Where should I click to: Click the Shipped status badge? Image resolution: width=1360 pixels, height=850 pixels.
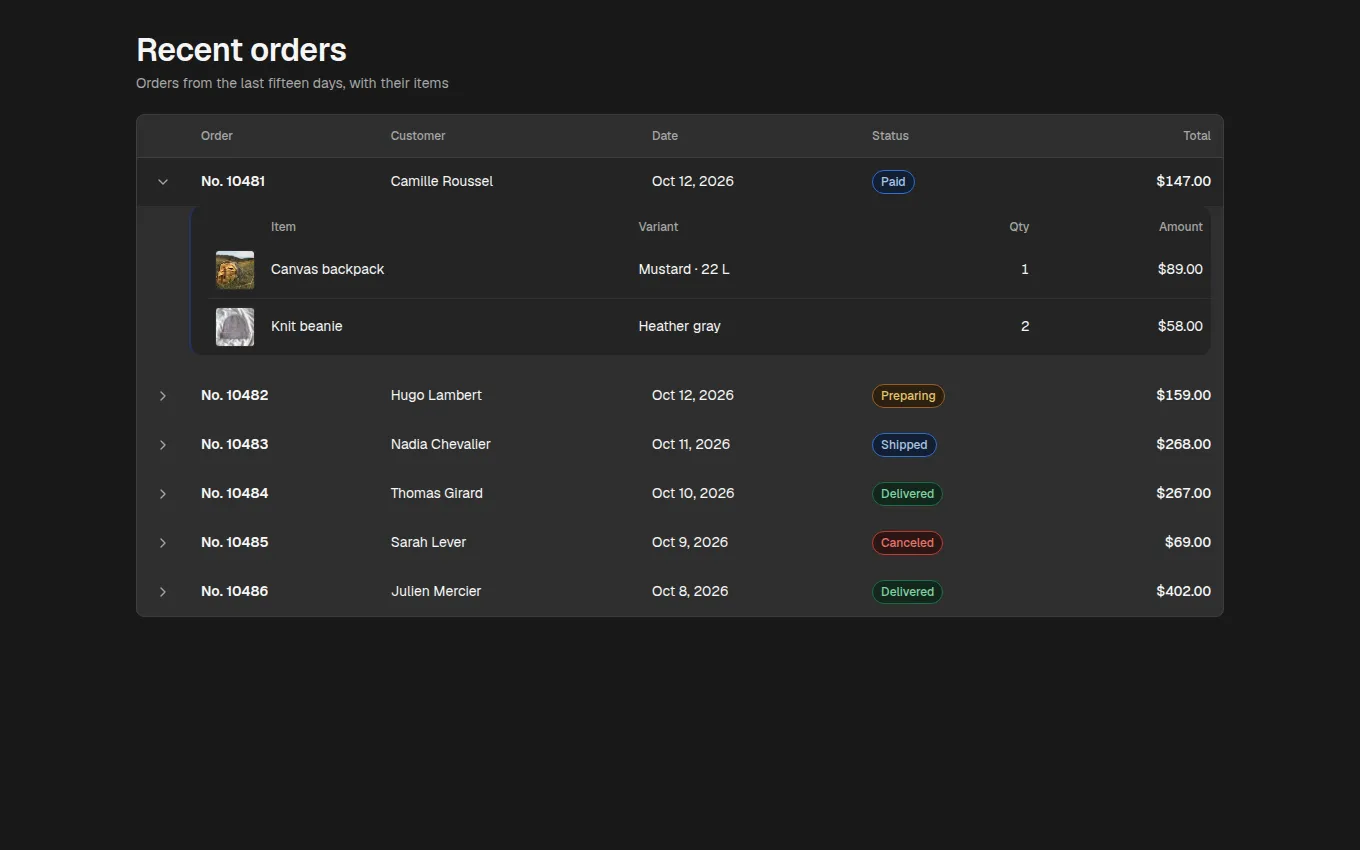[x=904, y=445]
